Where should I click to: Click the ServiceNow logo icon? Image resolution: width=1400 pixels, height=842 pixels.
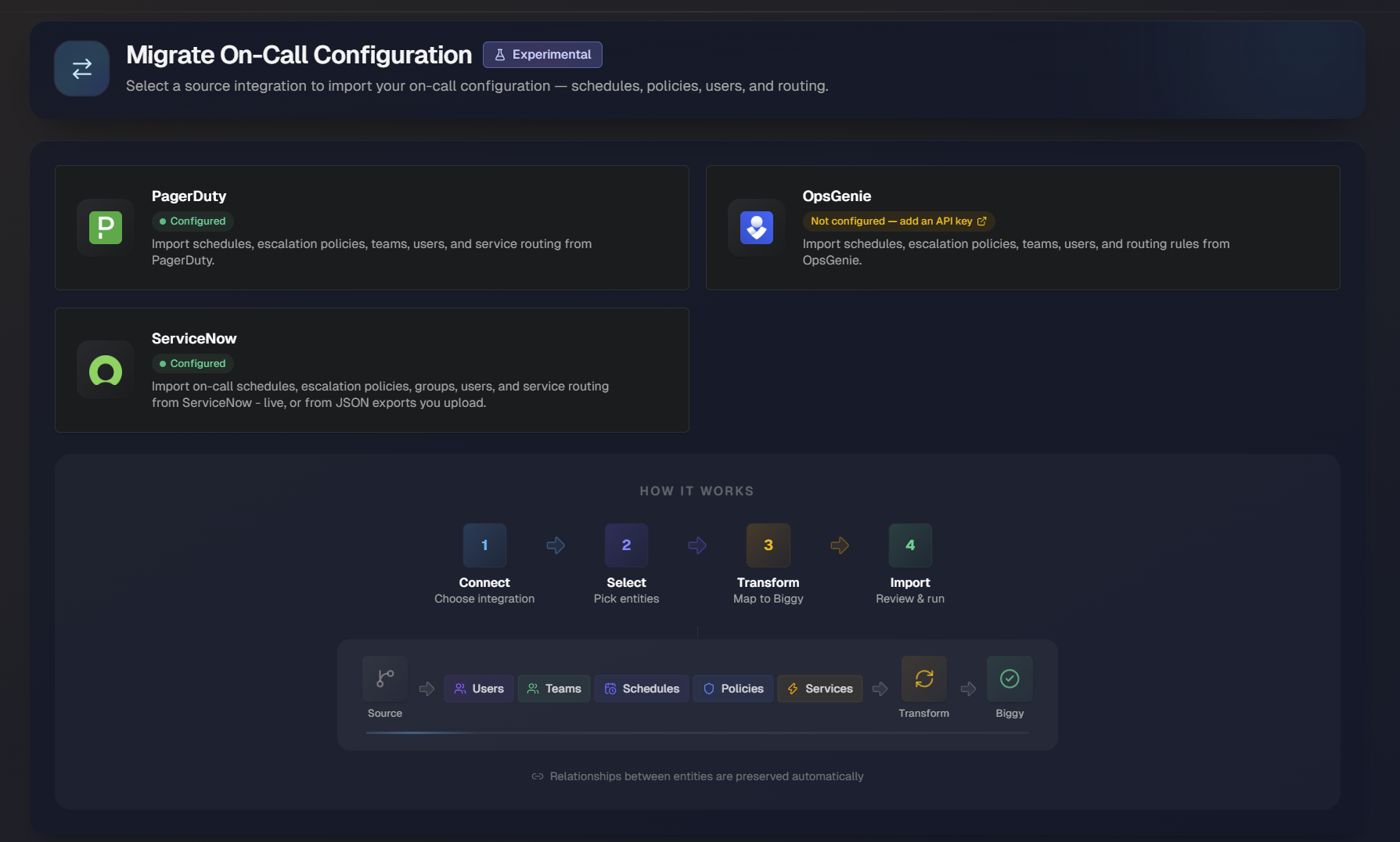coord(106,370)
